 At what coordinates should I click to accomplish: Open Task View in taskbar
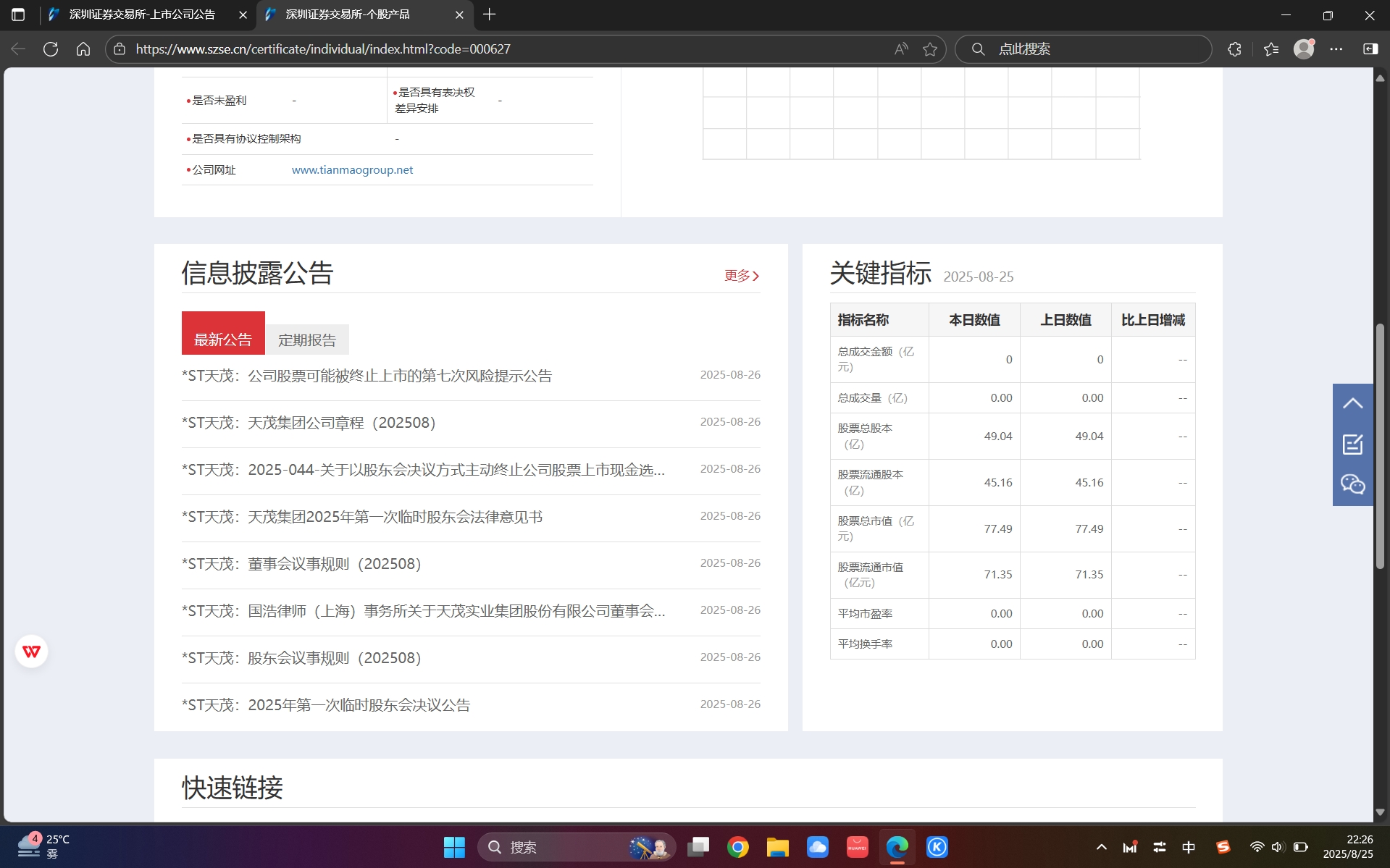(x=698, y=847)
